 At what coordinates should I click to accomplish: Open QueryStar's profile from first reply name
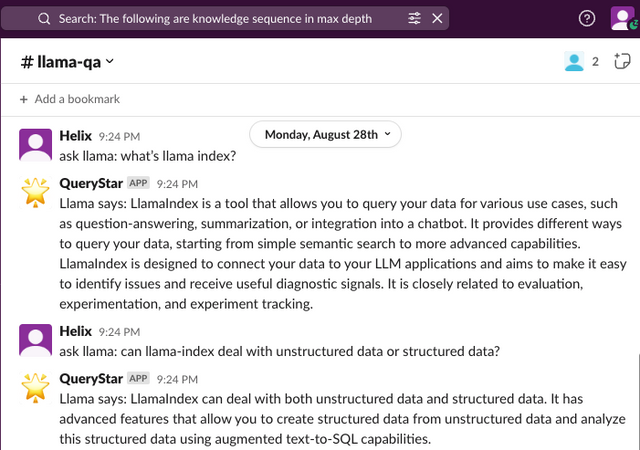[91, 183]
